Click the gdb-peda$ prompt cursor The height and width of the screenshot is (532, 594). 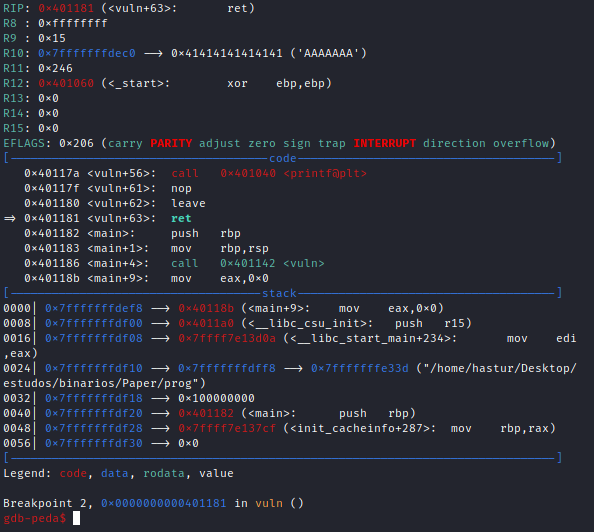click(76, 518)
